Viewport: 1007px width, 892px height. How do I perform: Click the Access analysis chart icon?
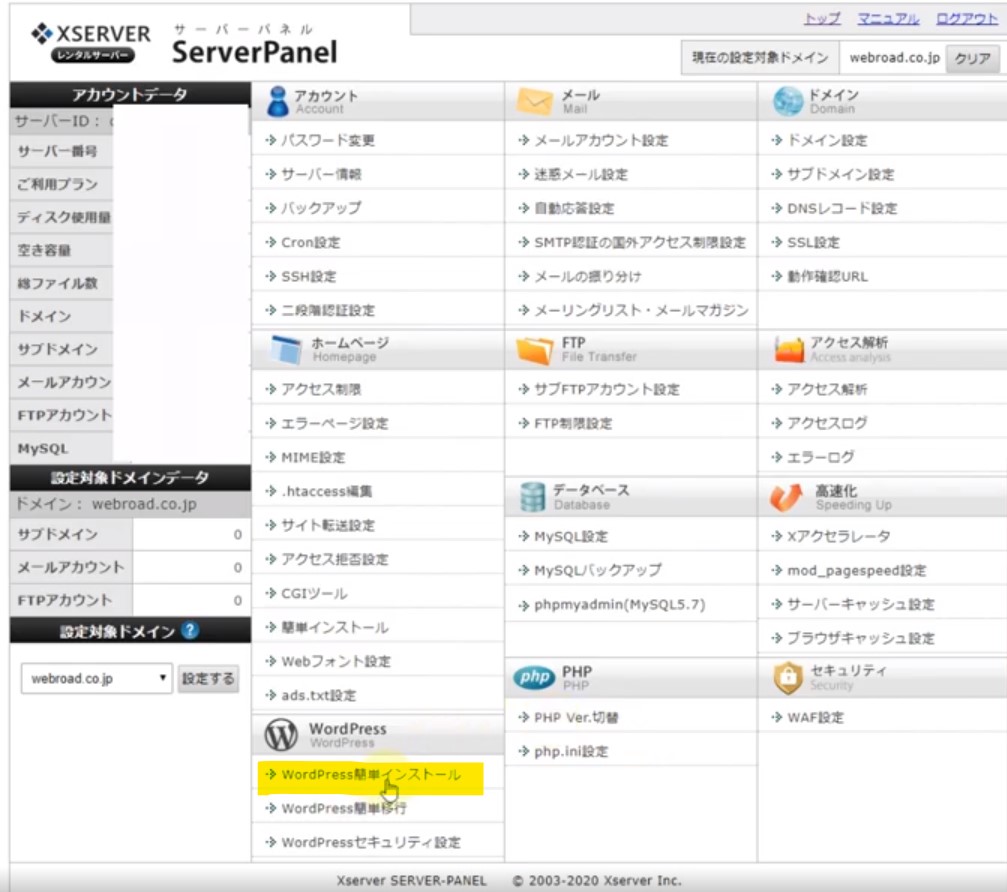pyautogui.click(x=789, y=349)
